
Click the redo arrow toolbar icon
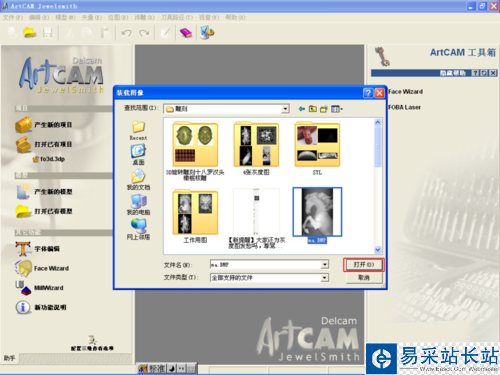pos(144,33)
